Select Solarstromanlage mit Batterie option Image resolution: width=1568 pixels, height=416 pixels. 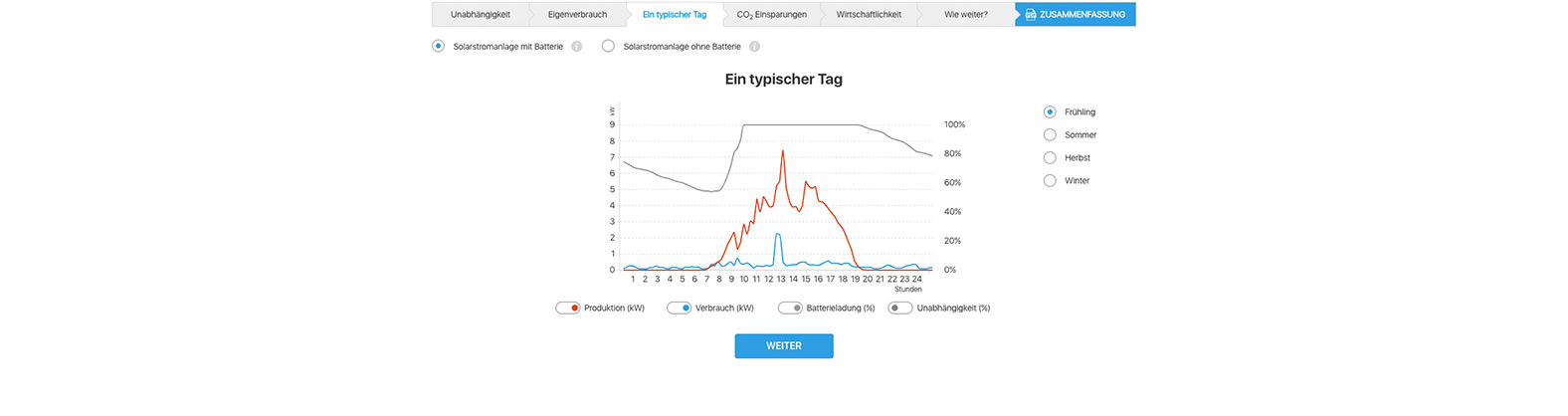439,46
